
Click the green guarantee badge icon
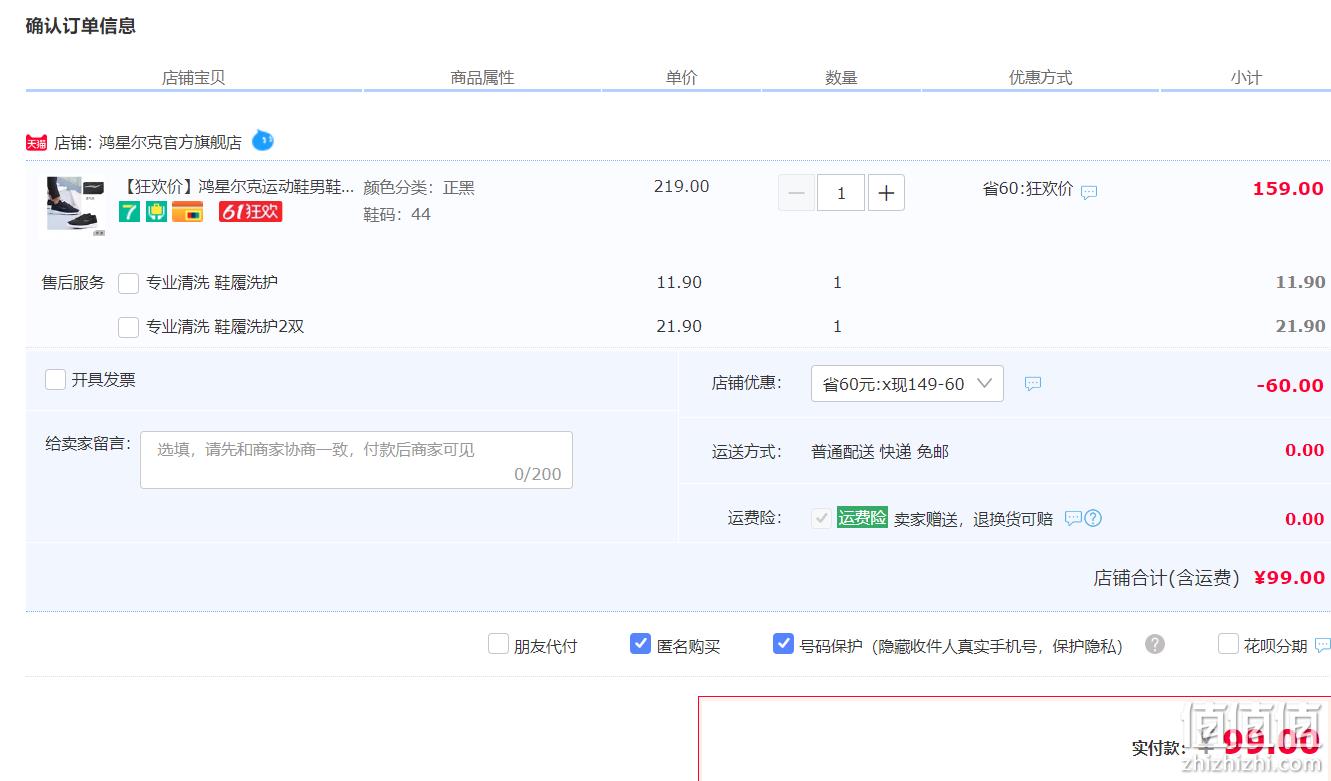[x=157, y=211]
